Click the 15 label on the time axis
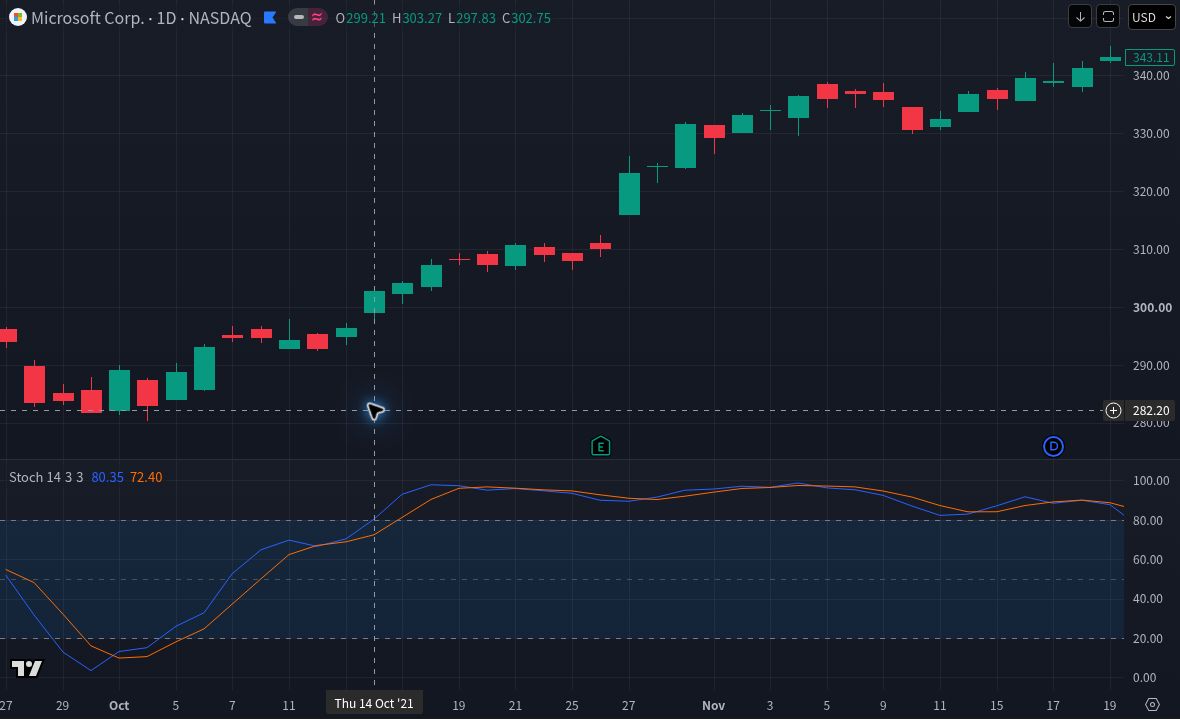 point(996,705)
